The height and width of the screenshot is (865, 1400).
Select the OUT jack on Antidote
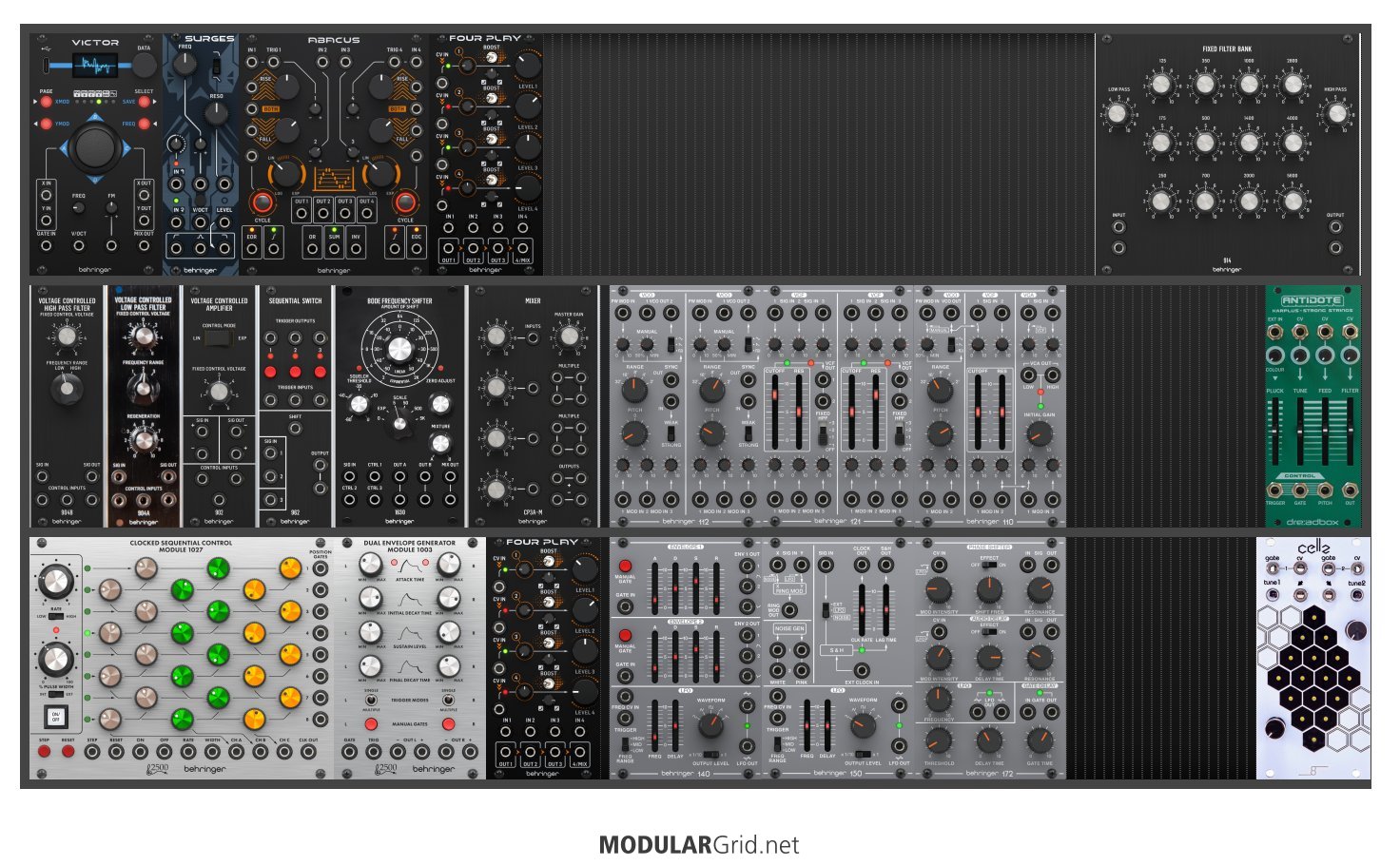click(x=1350, y=490)
